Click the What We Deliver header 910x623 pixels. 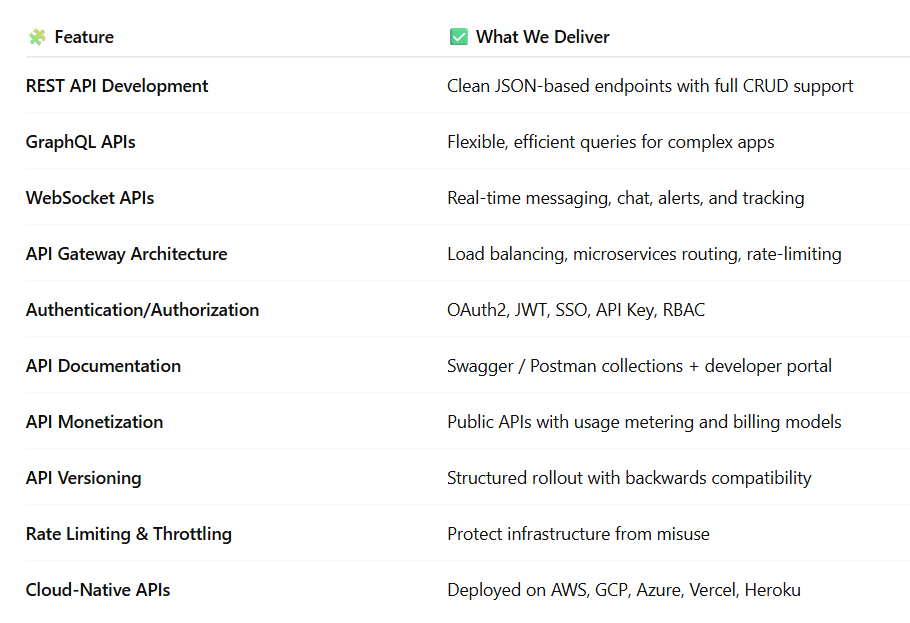pos(542,37)
